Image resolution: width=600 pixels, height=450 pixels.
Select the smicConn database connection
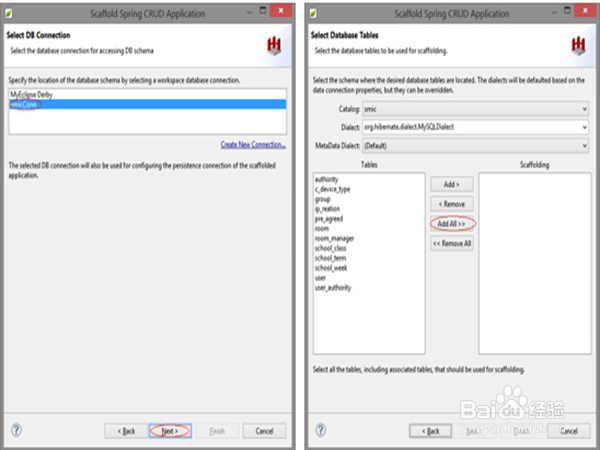point(147,104)
